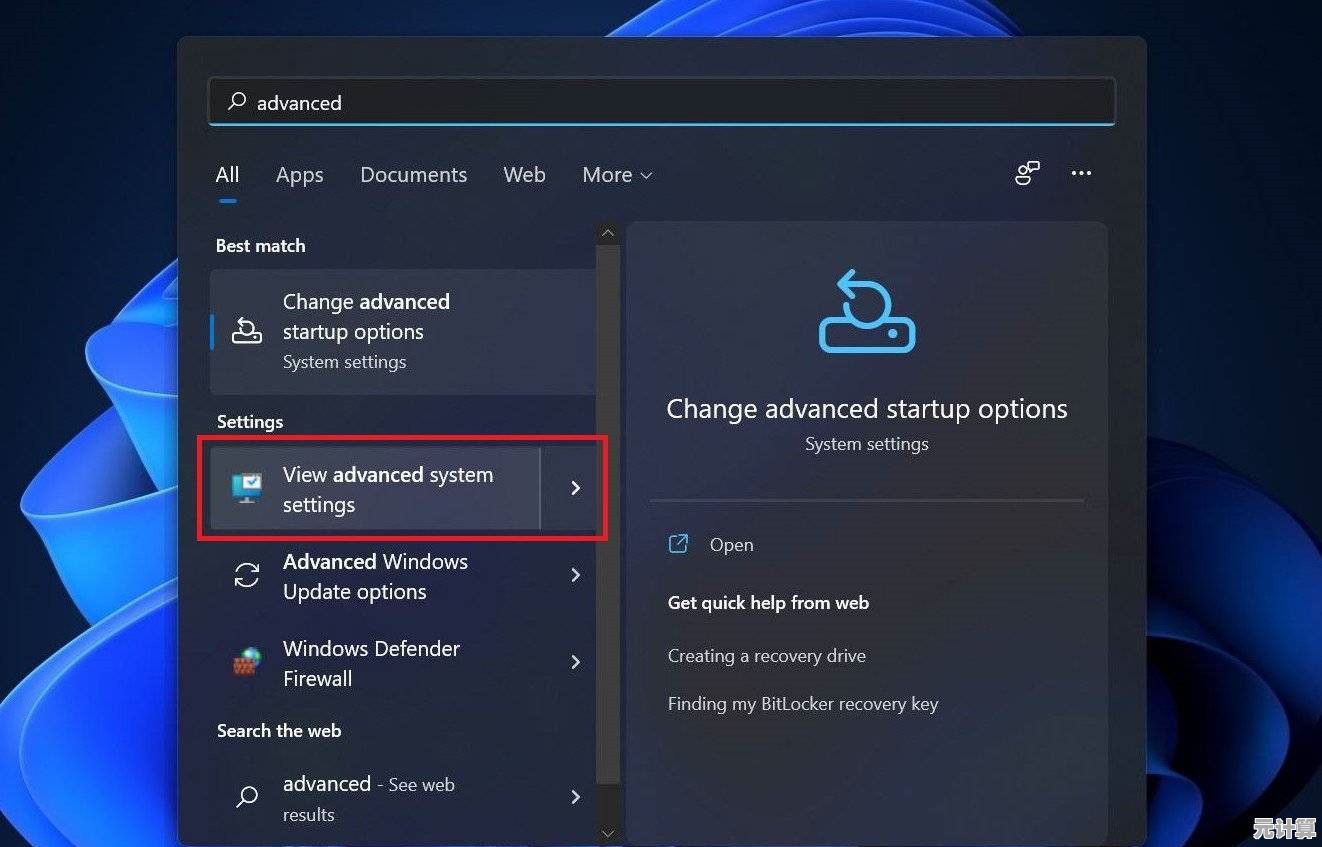Click the Windows Defender Firewall brick icon

pos(247,662)
